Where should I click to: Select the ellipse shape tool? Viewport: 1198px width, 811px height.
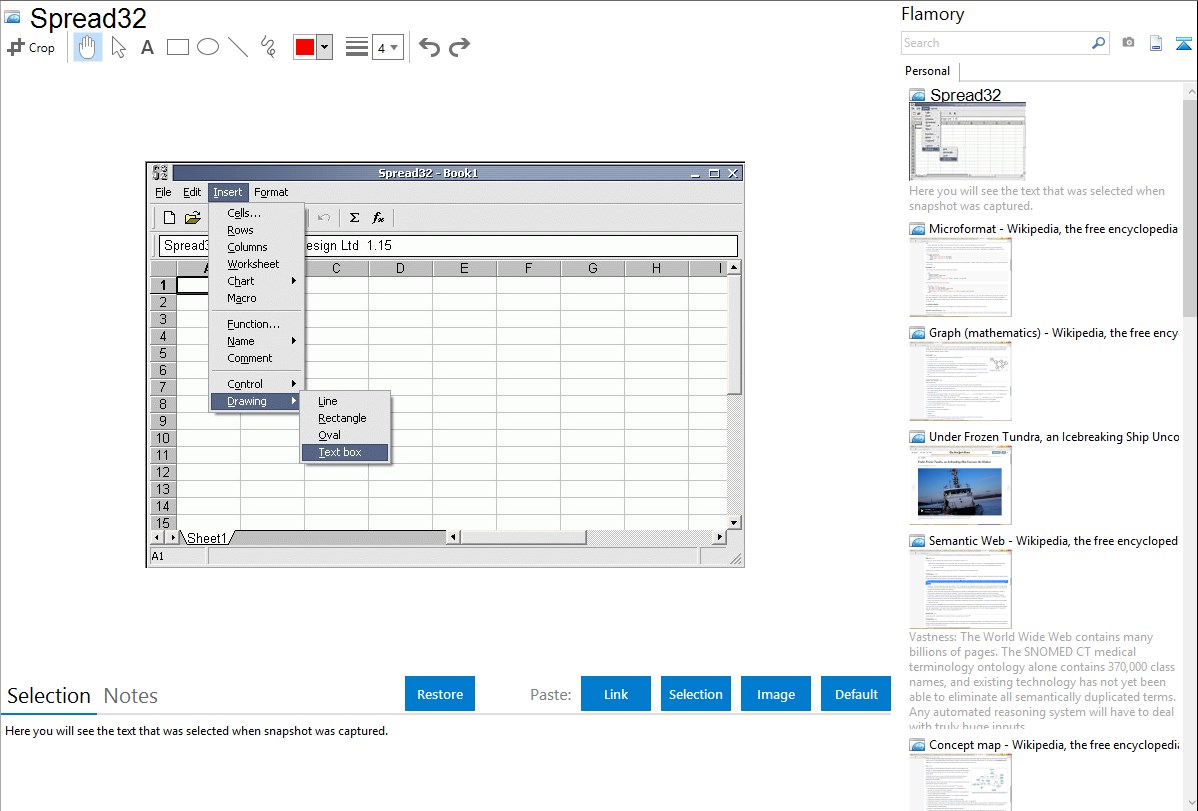point(208,47)
